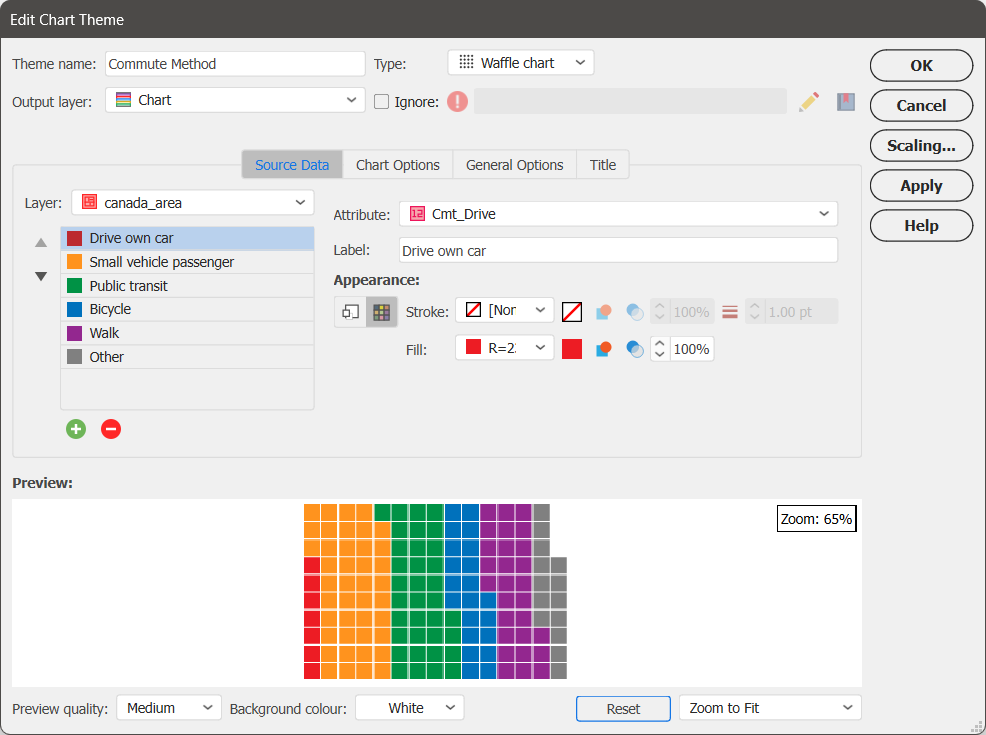
Task: Open the Layer canada_area dropdown
Action: point(193,202)
